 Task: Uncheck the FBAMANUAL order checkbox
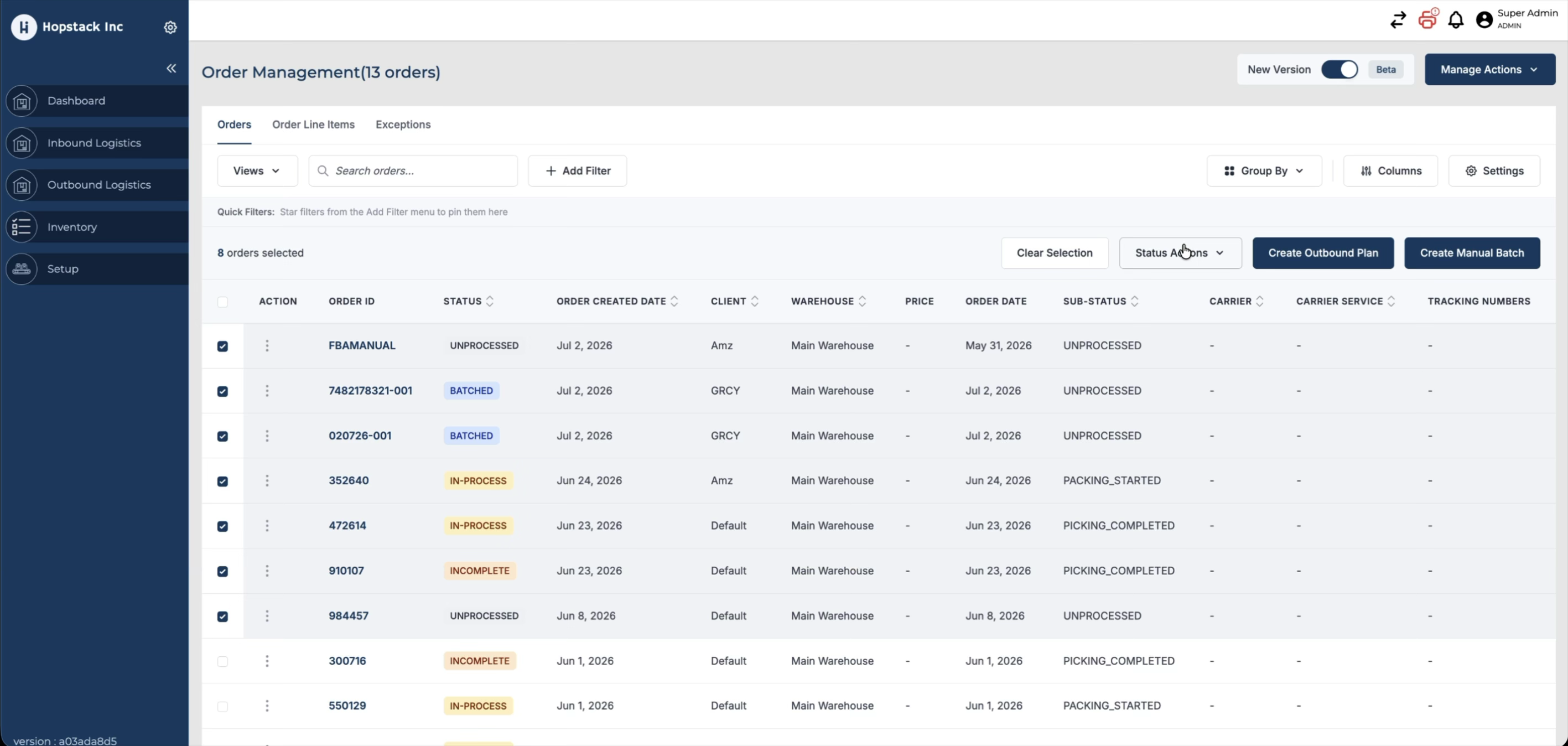(x=223, y=346)
